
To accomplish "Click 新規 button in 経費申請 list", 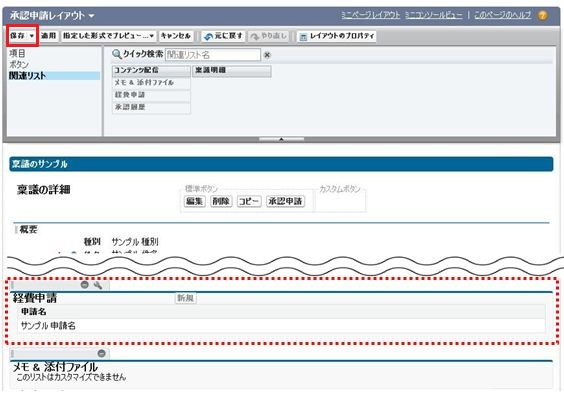I will click(186, 298).
